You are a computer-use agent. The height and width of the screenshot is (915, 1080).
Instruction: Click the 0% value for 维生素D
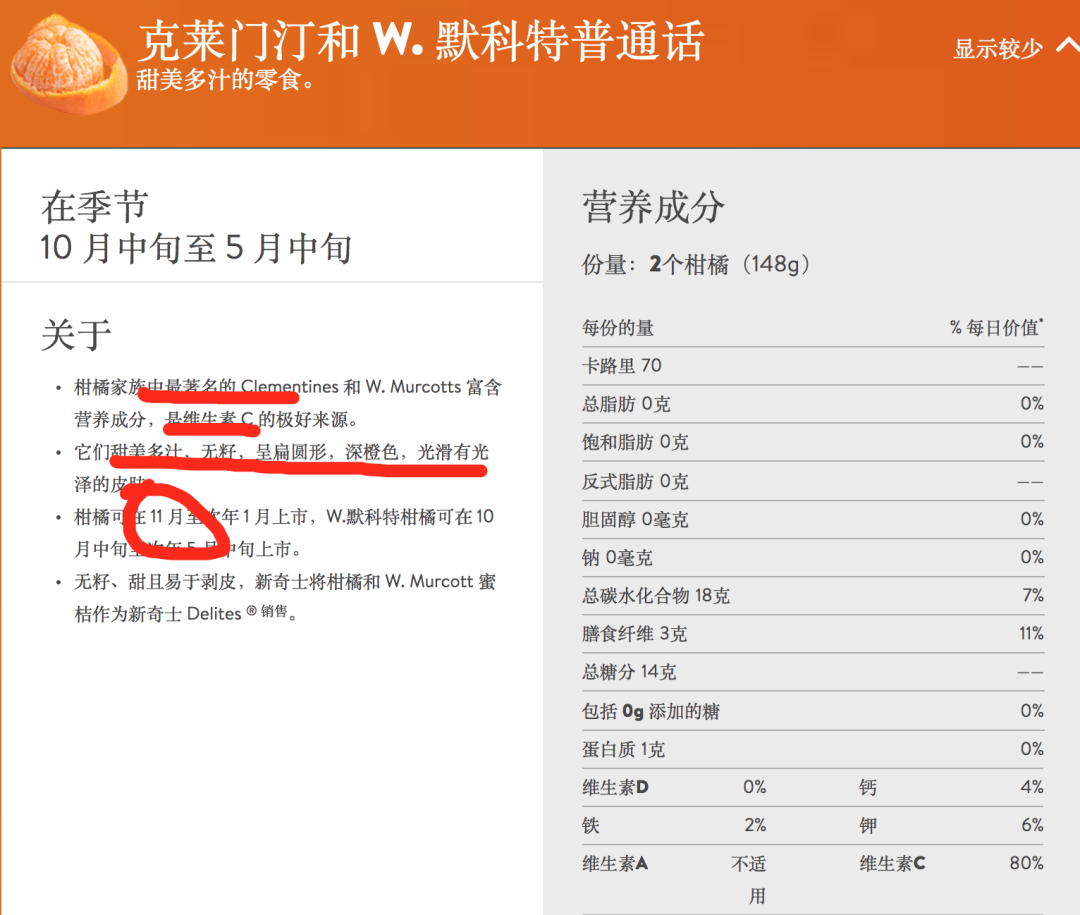pyautogui.click(x=755, y=787)
